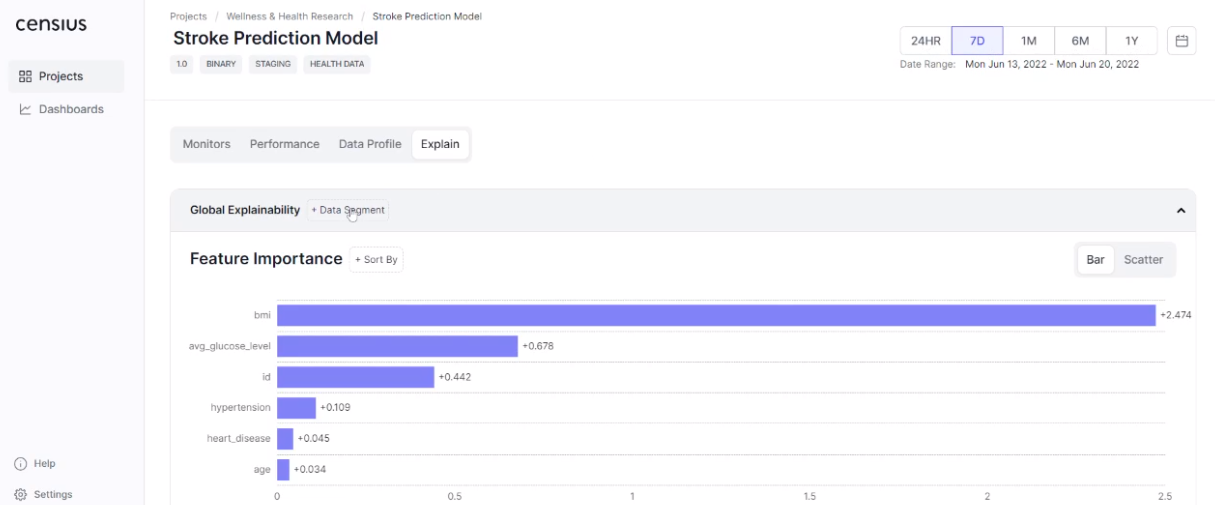Open the calendar date picker icon
The width and height of the screenshot is (1215, 505).
(1181, 41)
